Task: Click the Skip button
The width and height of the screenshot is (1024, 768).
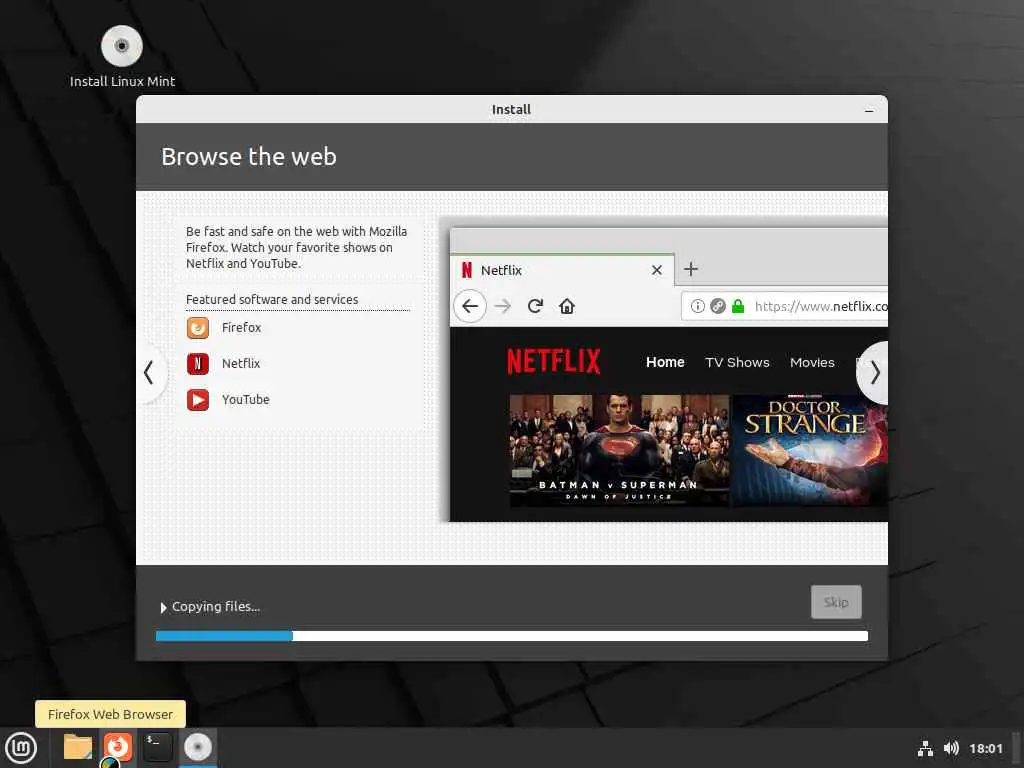Action: [836, 602]
